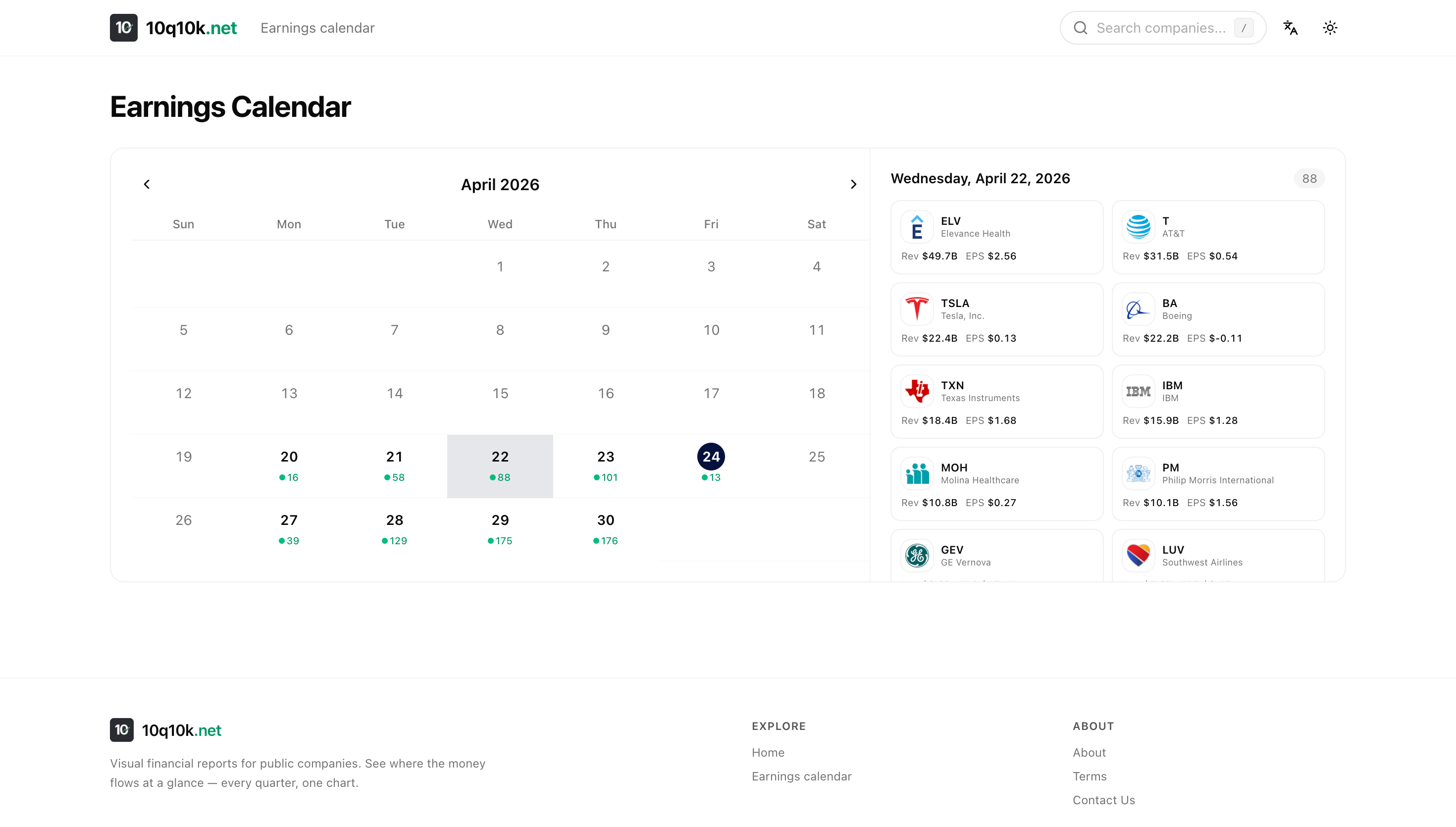Open the Earnings calendar nav item
The height and width of the screenshot is (827, 1456).
(317, 28)
